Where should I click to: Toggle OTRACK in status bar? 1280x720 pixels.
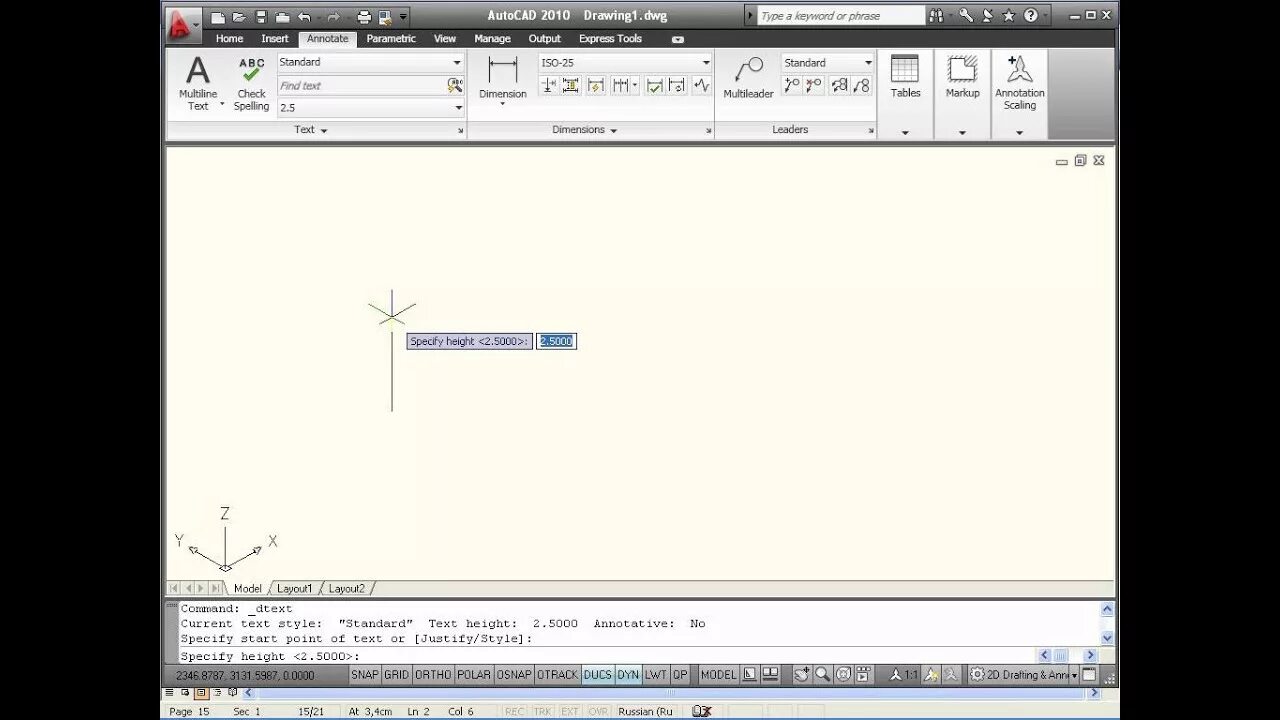tap(558, 675)
